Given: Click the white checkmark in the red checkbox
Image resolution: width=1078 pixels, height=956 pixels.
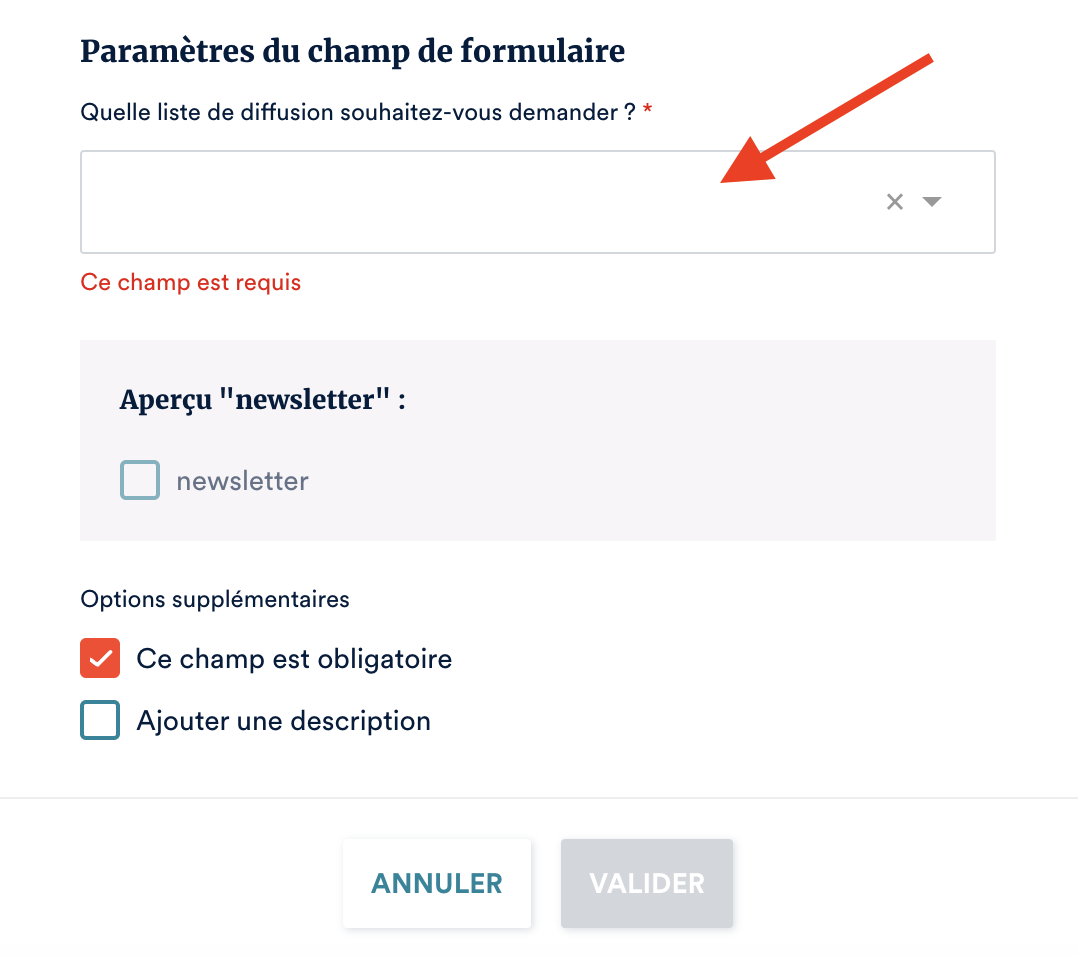Looking at the screenshot, I should point(100,660).
